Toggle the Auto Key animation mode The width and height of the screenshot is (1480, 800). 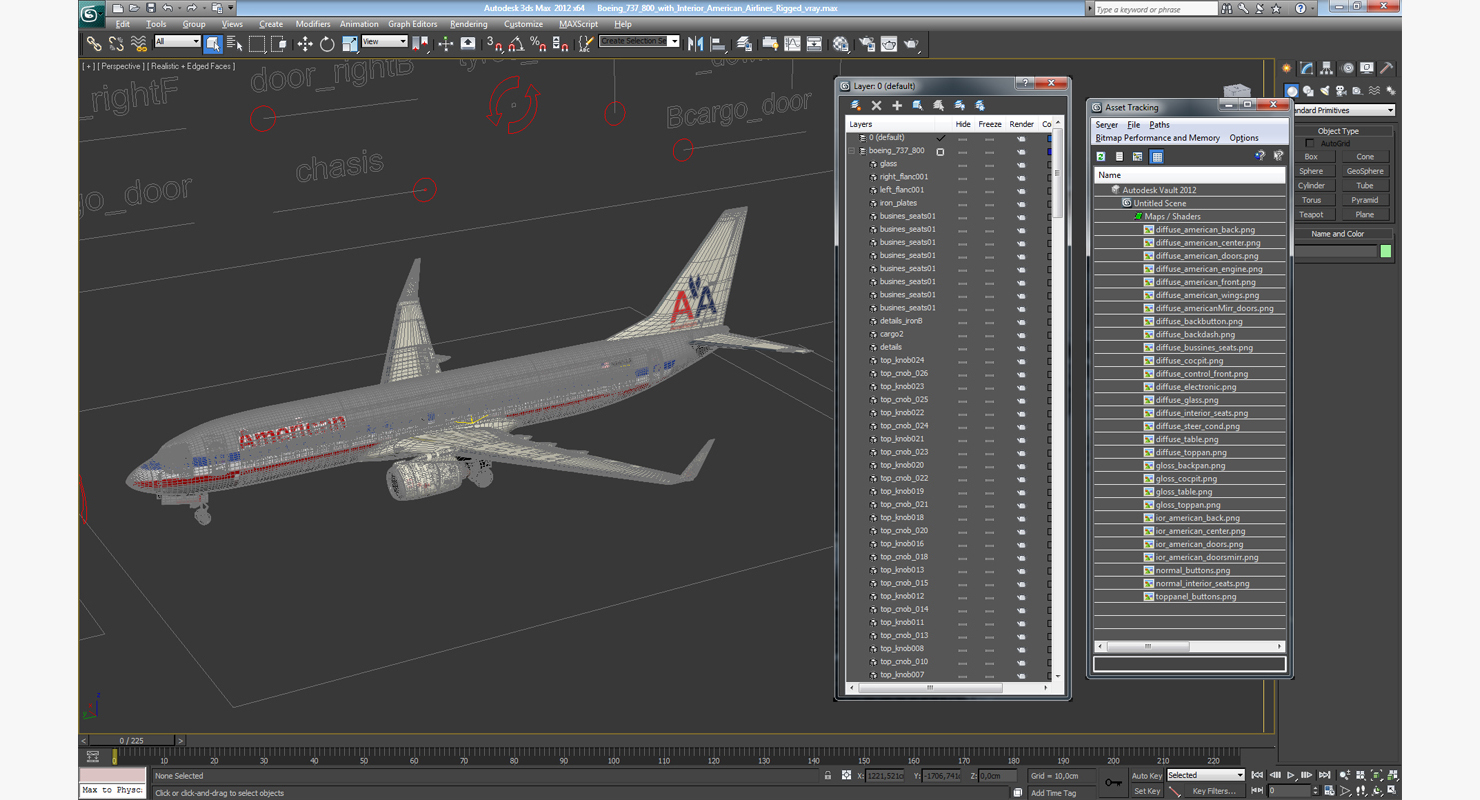[x=1147, y=776]
